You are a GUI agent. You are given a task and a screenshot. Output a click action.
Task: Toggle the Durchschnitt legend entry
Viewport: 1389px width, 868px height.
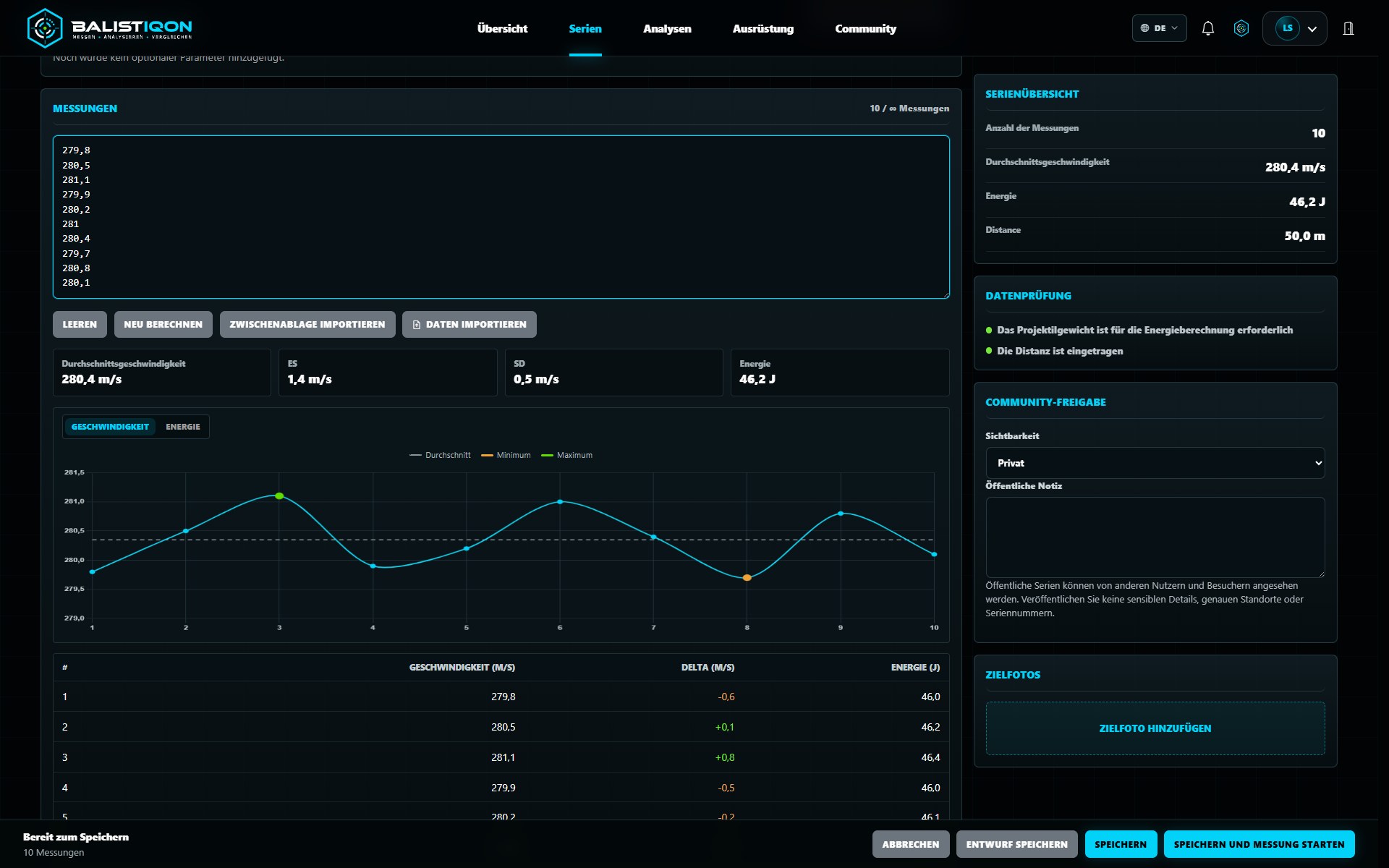tap(440, 455)
